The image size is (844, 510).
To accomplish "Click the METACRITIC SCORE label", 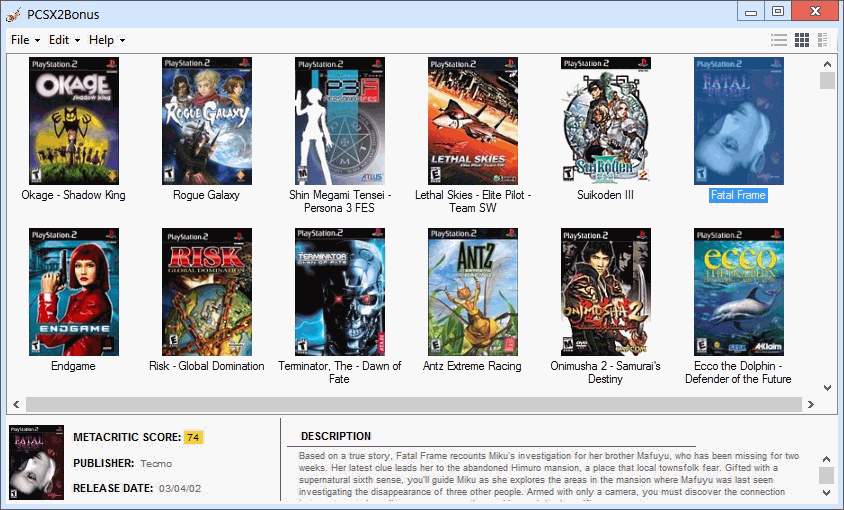I will click(x=127, y=437).
